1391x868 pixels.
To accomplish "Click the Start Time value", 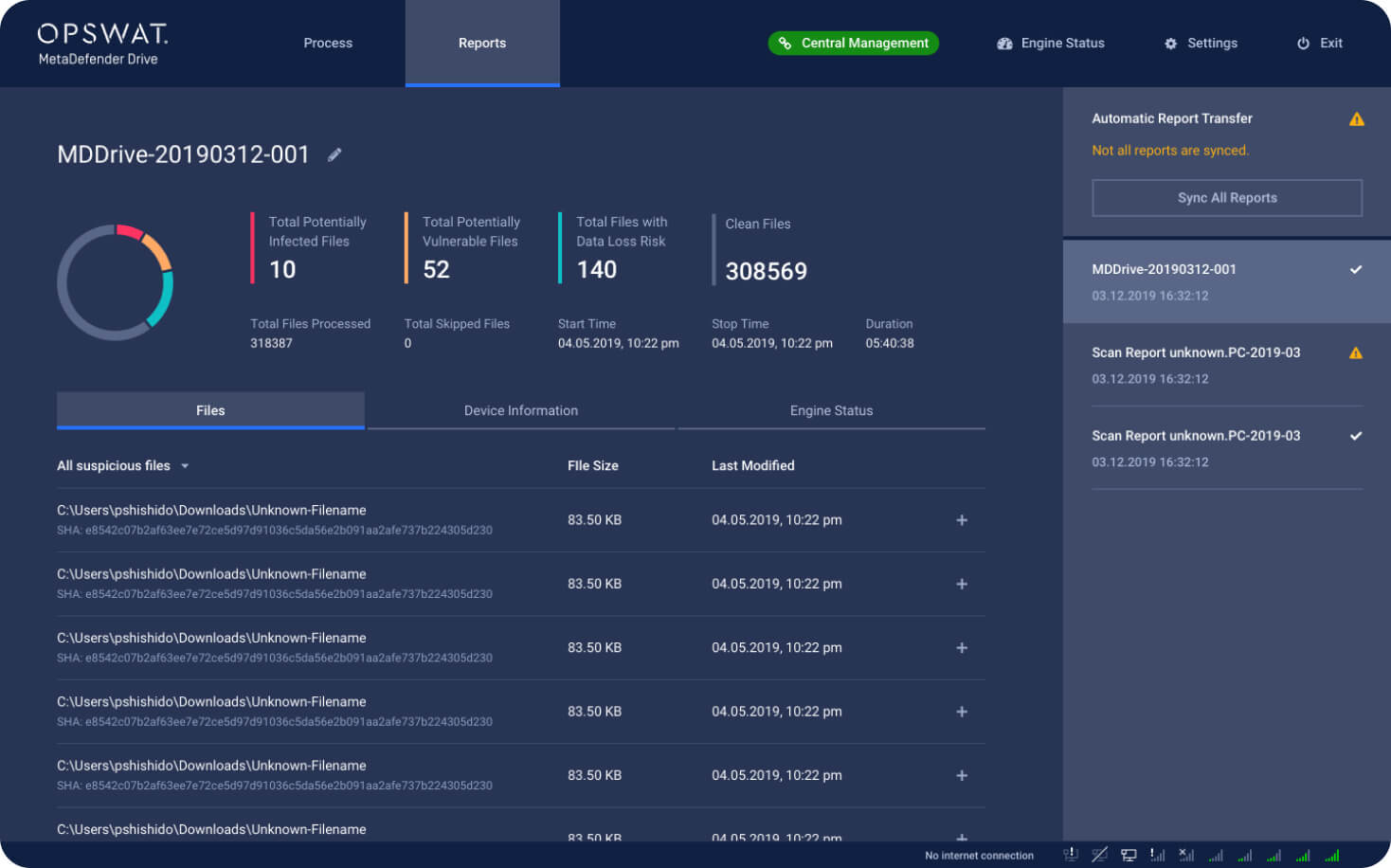I will tap(619, 343).
